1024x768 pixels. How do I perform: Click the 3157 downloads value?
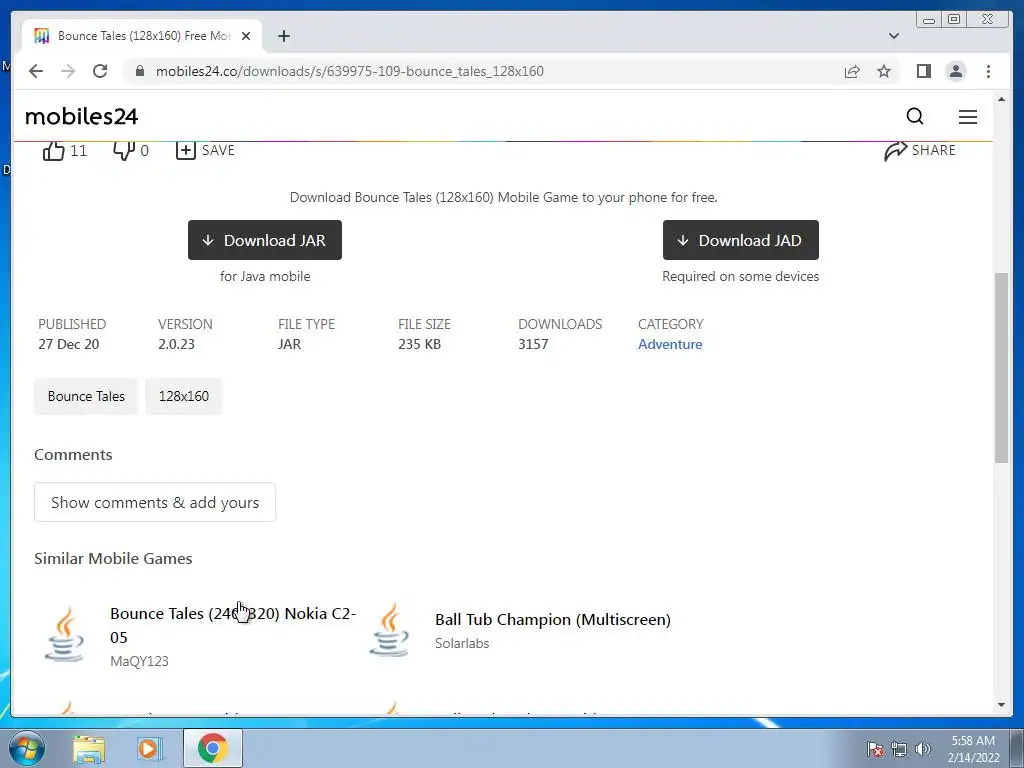click(533, 344)
